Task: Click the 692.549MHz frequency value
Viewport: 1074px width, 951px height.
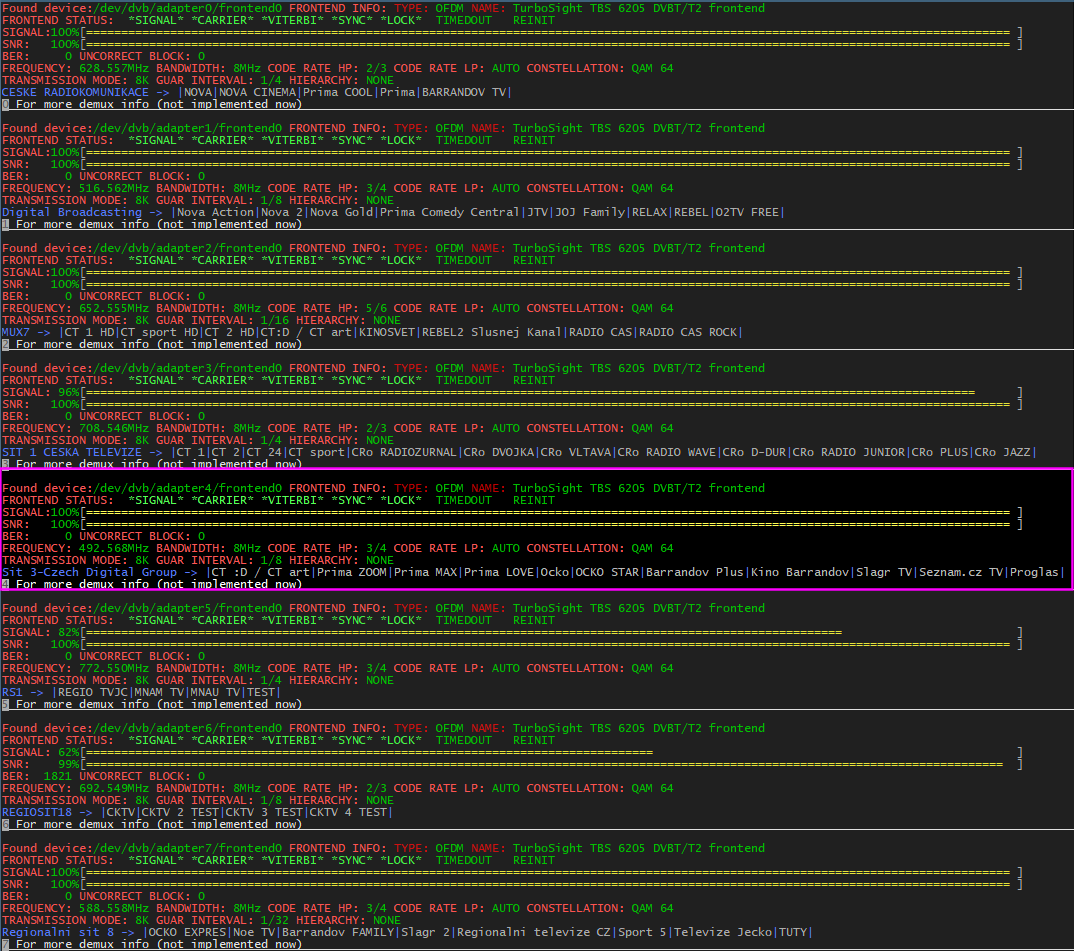Action: 114,788
